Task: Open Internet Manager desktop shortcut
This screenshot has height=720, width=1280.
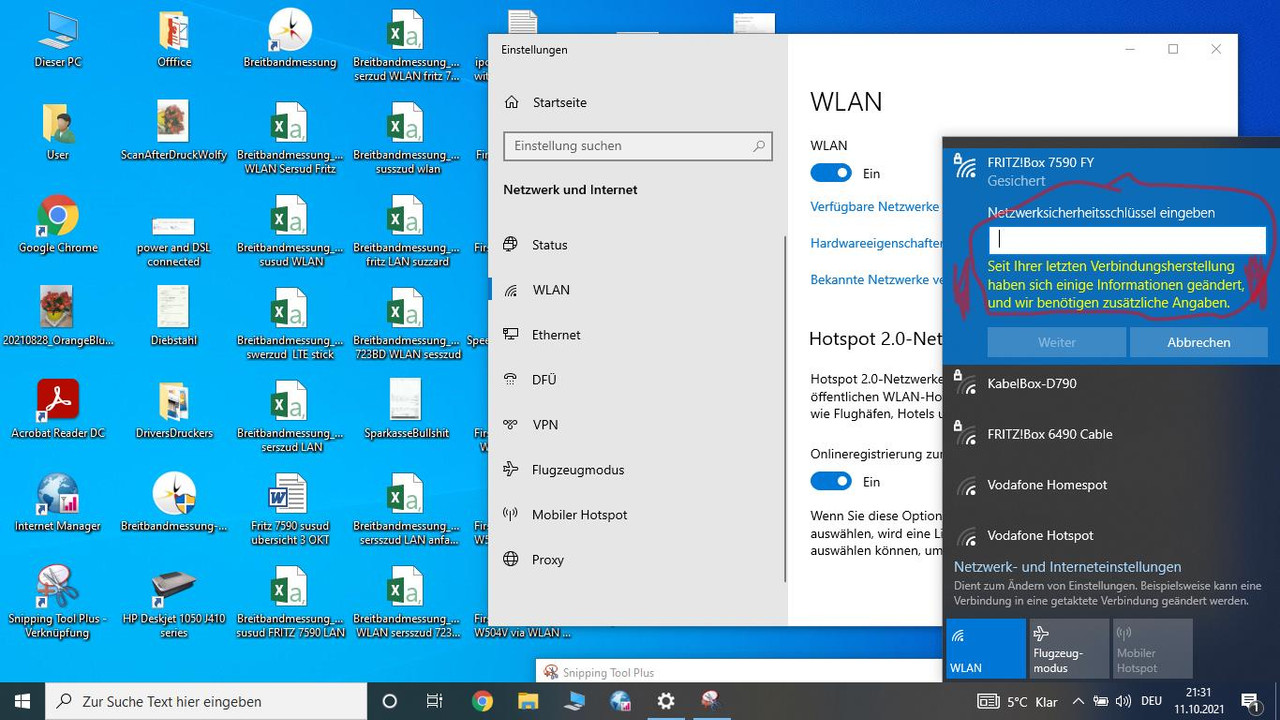Action: pos(58,503)
